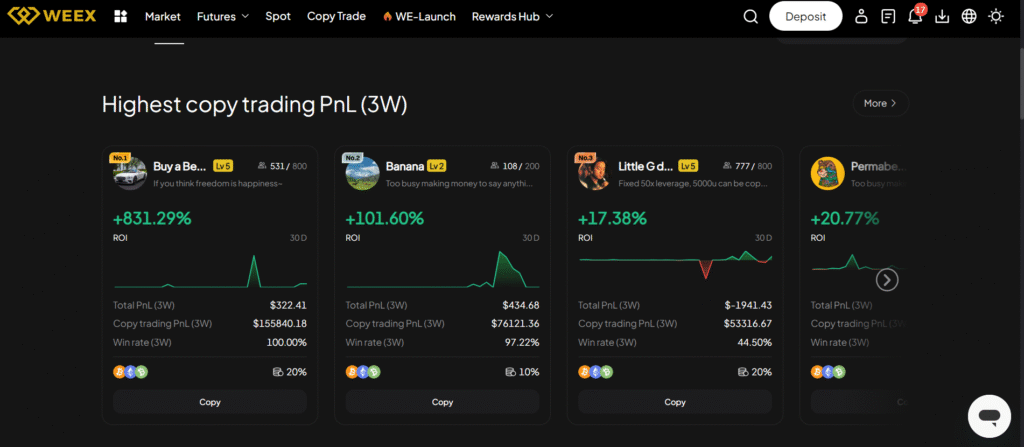Click coin icons on Banana card
This screenshot has width=1024, height=447.
click(363, 372)
